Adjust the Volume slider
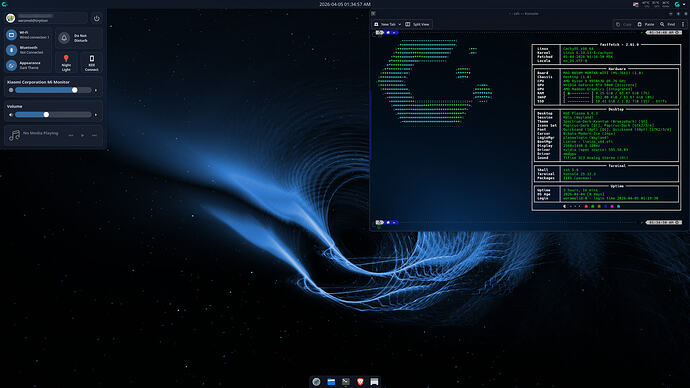Screen dimensions: 690x388 click(x=53, y=115)
